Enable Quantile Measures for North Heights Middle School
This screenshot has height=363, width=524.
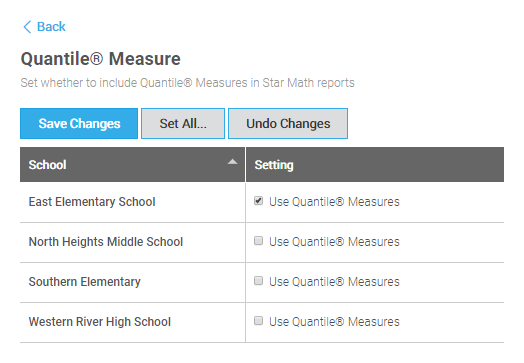[258, 241]
